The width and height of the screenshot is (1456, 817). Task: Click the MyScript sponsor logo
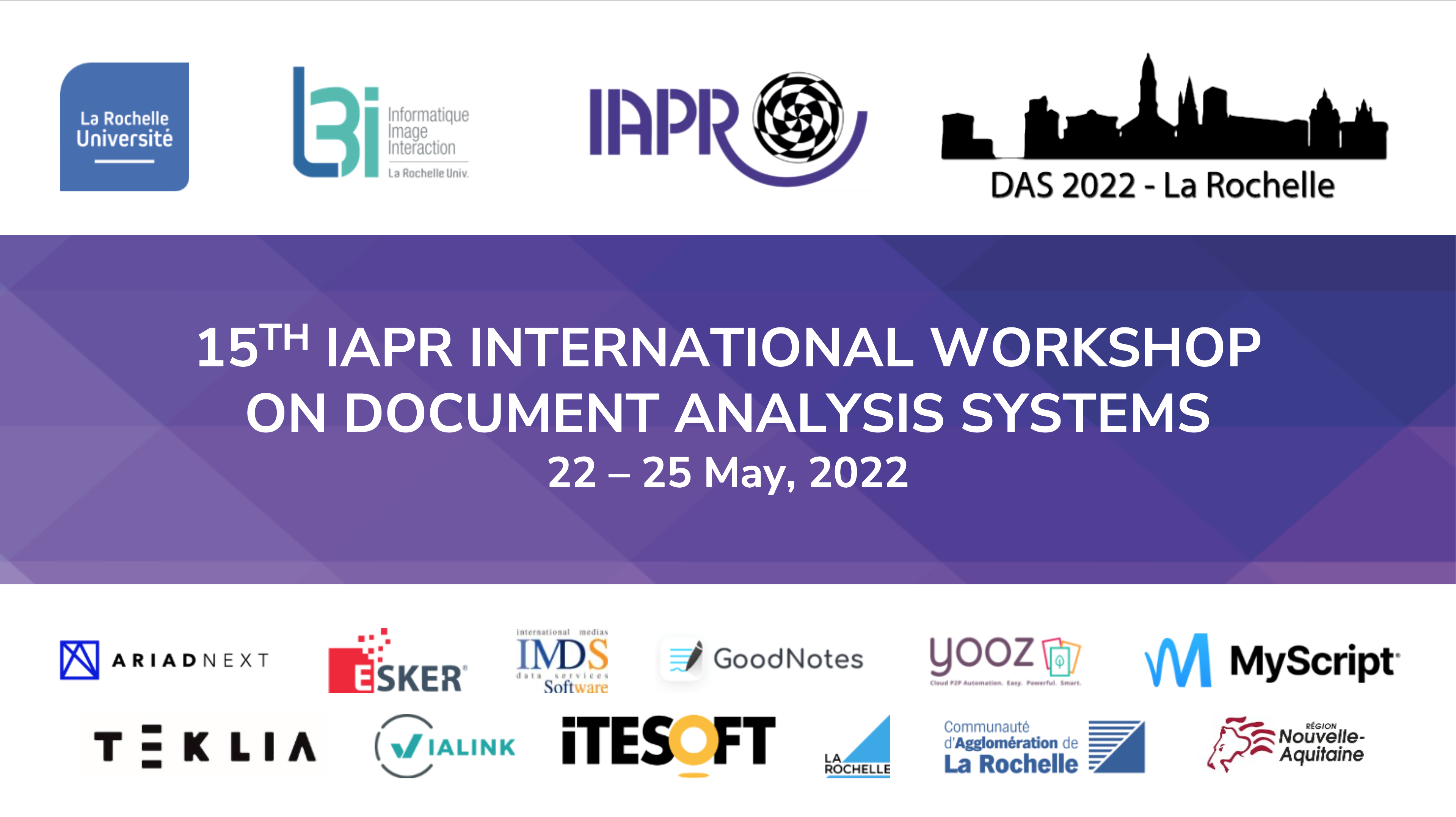pyautogui.click(x=1272, y=660)
